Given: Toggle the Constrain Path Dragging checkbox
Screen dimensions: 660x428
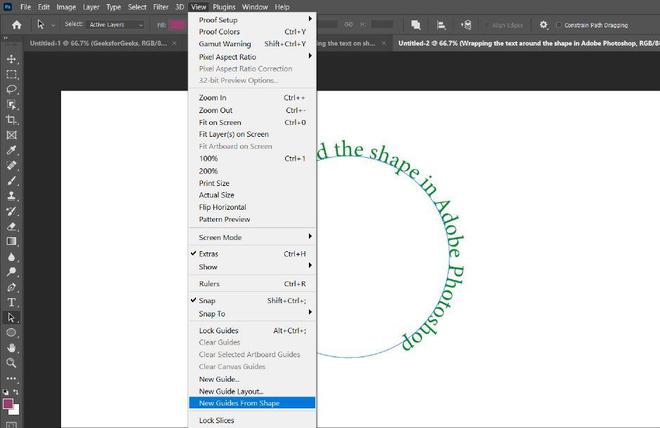Looking at the screenshot, I should coord(559,25).
